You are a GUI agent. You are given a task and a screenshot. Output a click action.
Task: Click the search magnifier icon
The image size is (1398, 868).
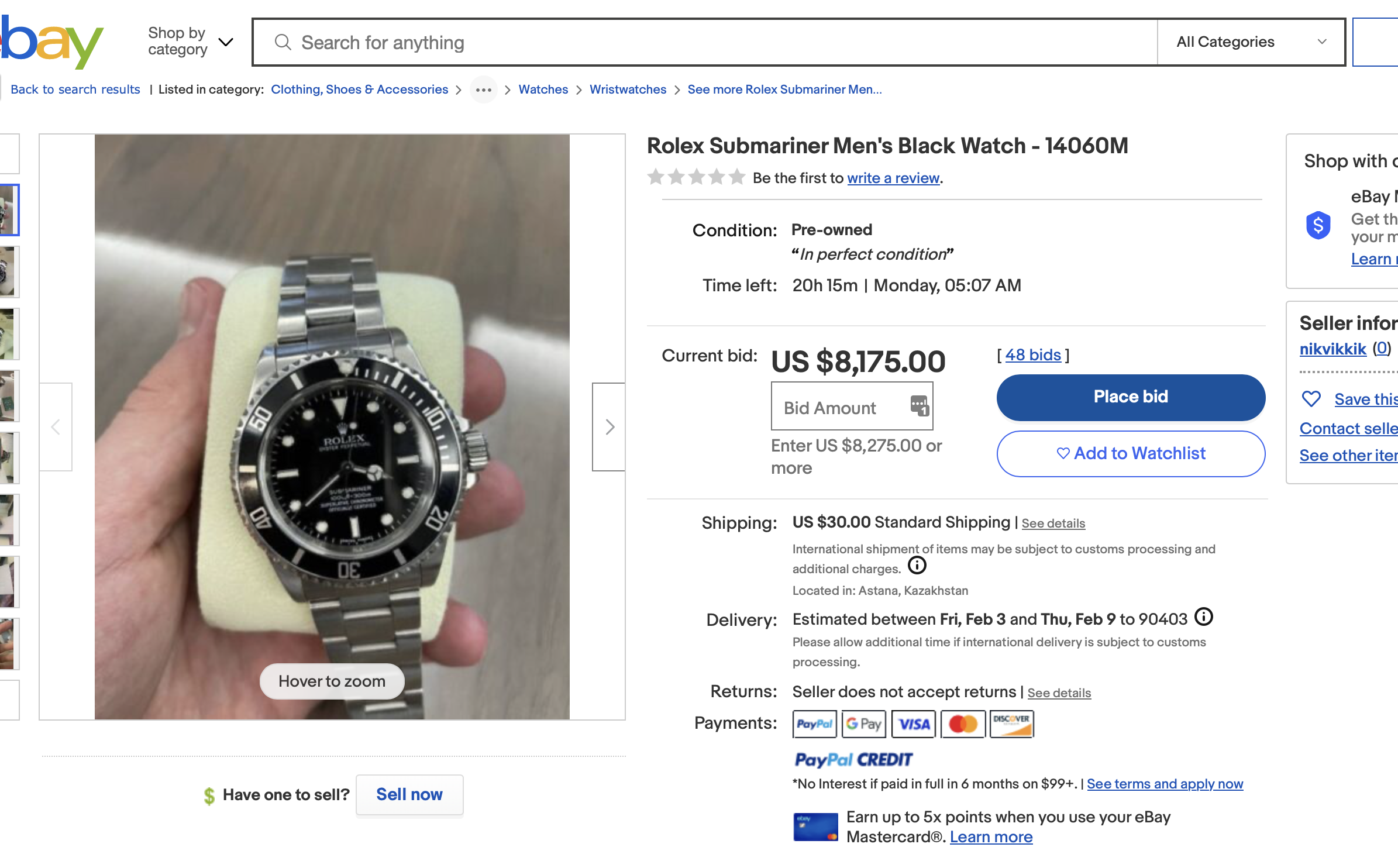(x=283, y=42)
